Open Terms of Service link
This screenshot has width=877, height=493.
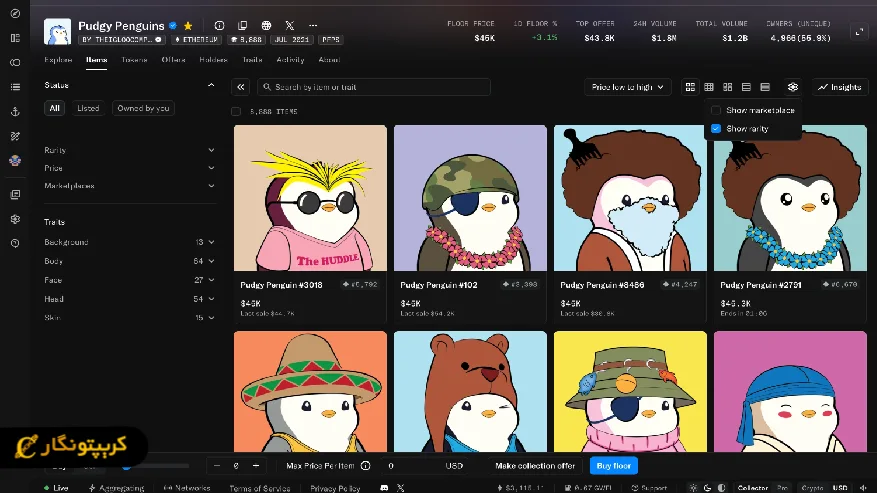[x=260, y=488]
